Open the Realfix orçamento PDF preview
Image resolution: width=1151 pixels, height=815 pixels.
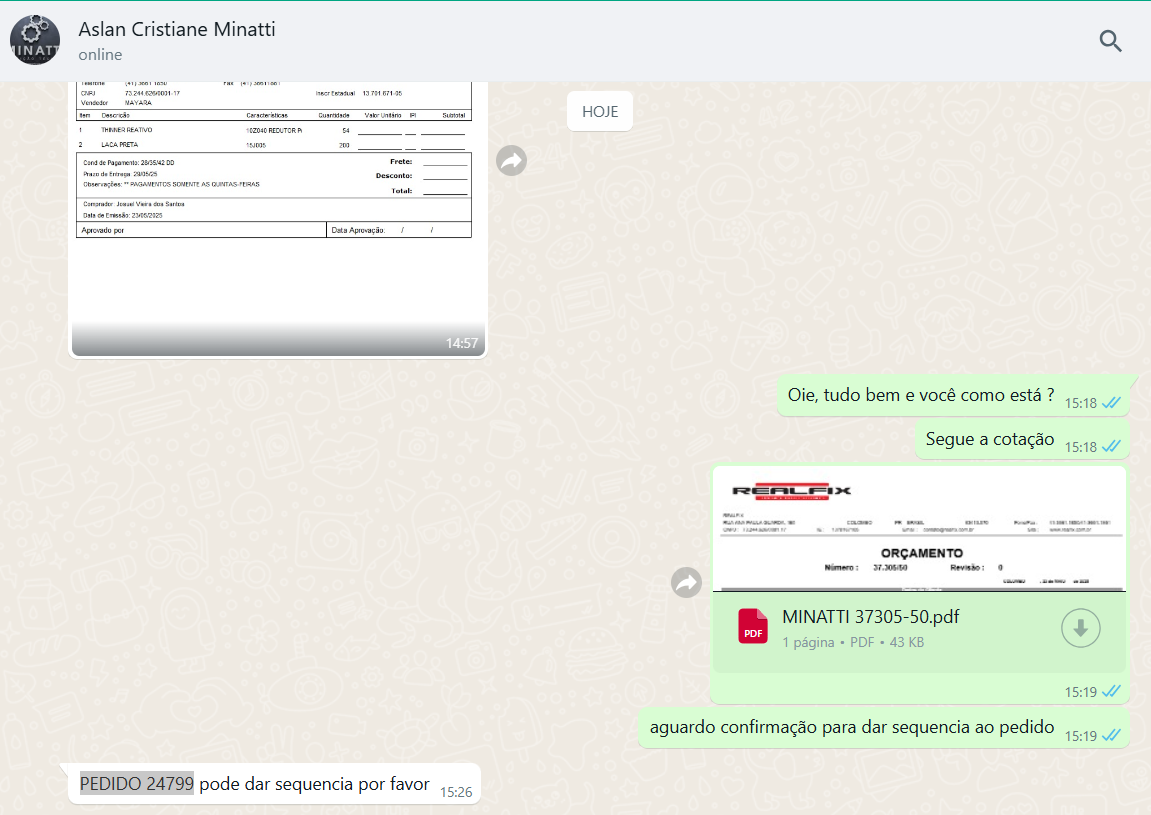point(918,530)
